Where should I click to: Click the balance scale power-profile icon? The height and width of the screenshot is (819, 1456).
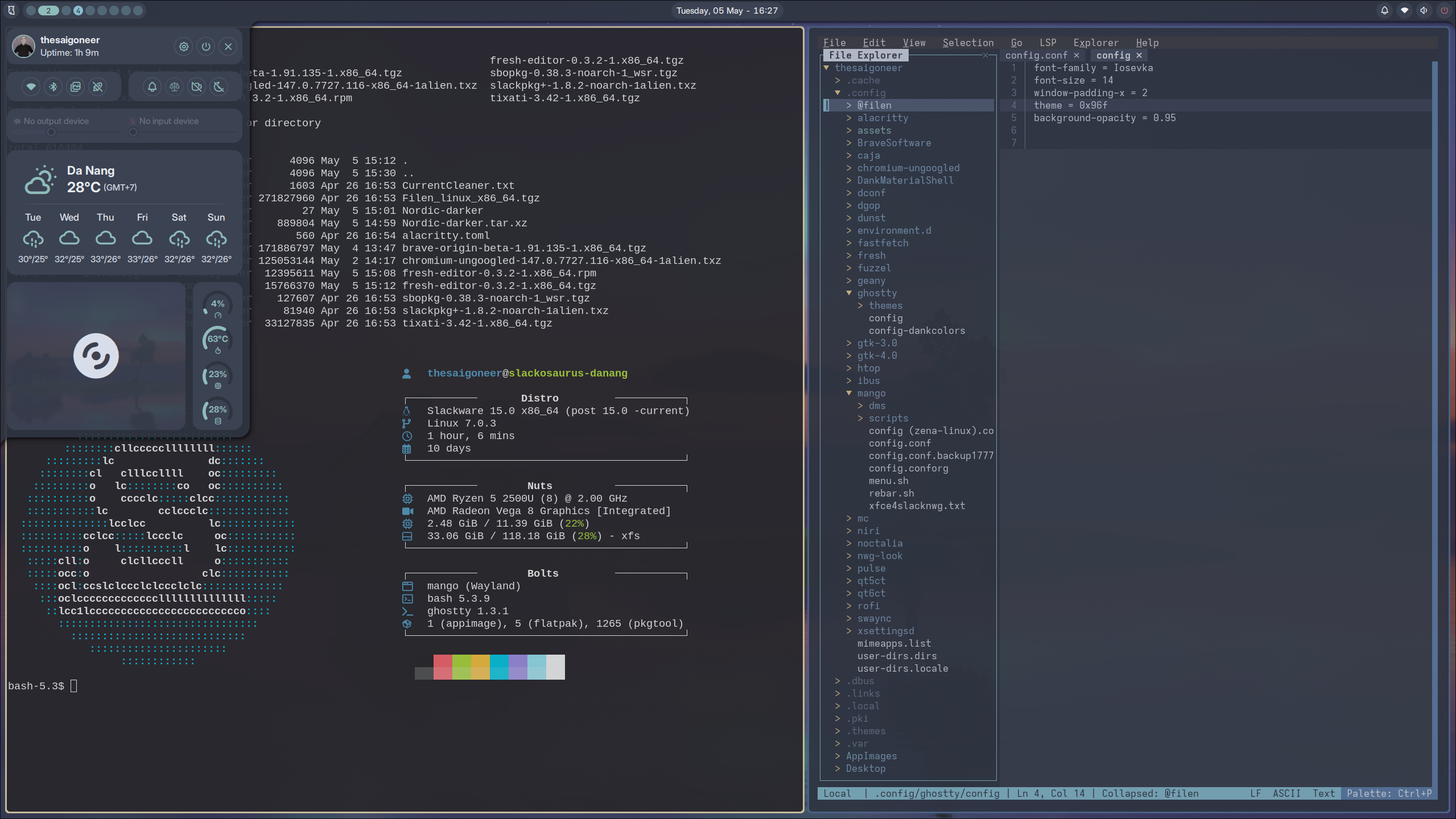(x=175, y=86)
